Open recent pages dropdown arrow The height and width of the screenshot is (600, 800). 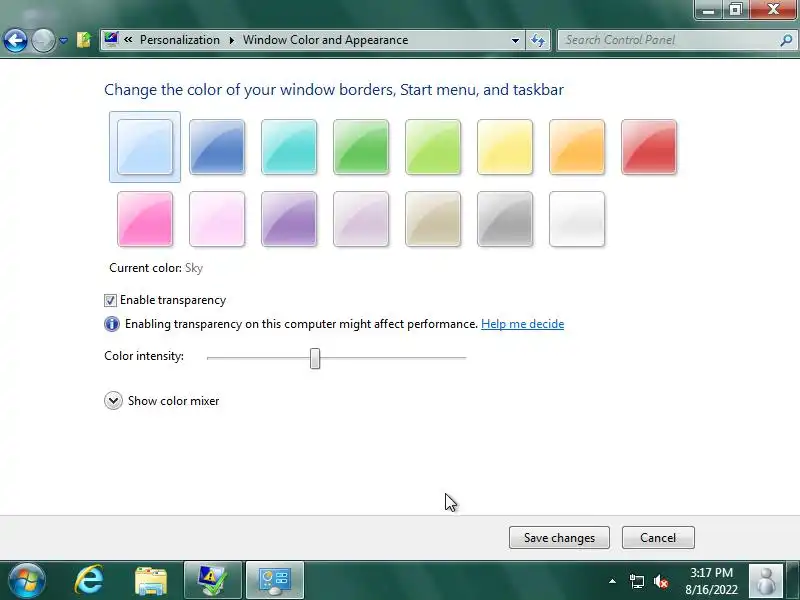[x=63, y=40]
